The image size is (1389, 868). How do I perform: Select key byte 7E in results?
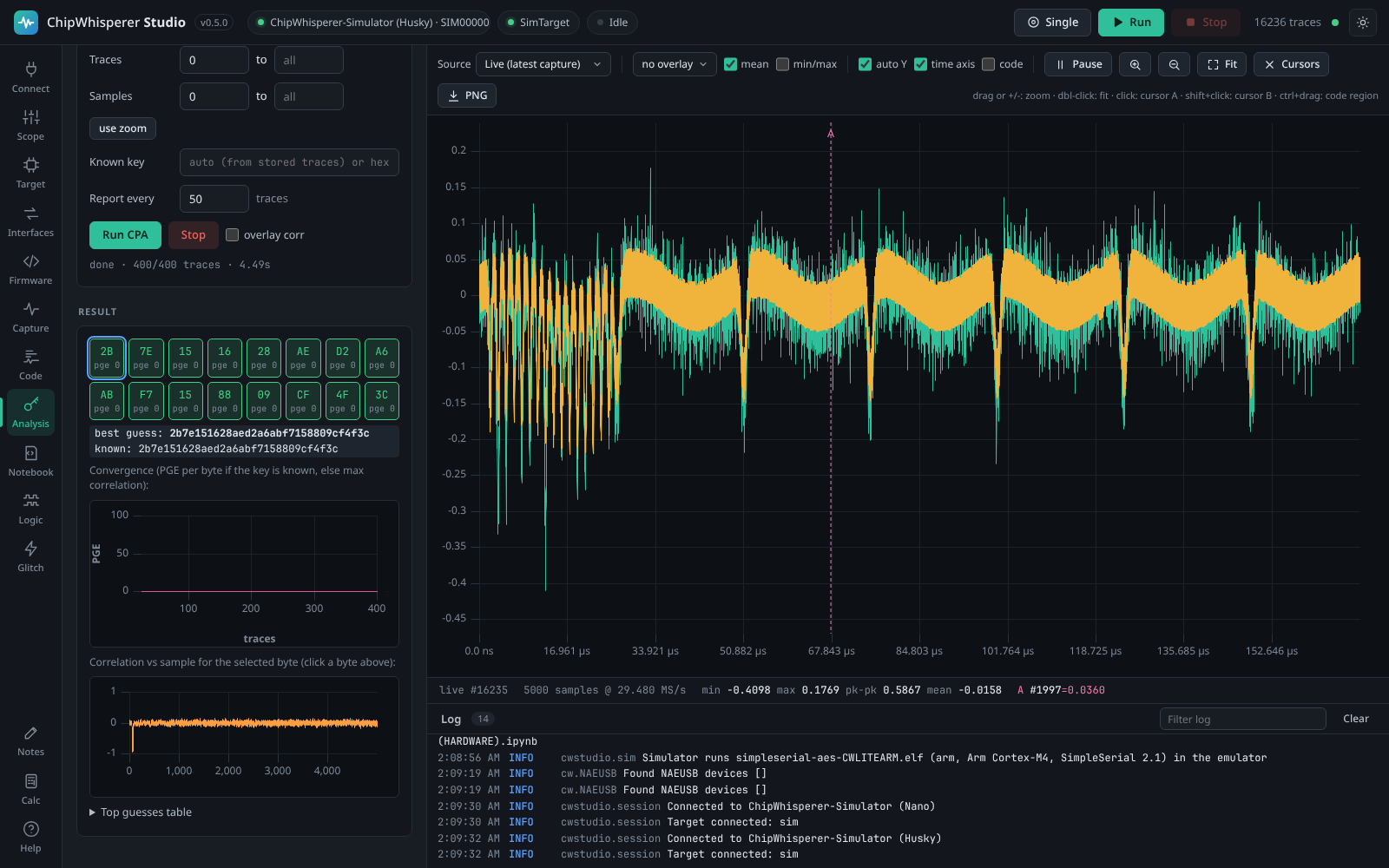[x=146, y=358]
